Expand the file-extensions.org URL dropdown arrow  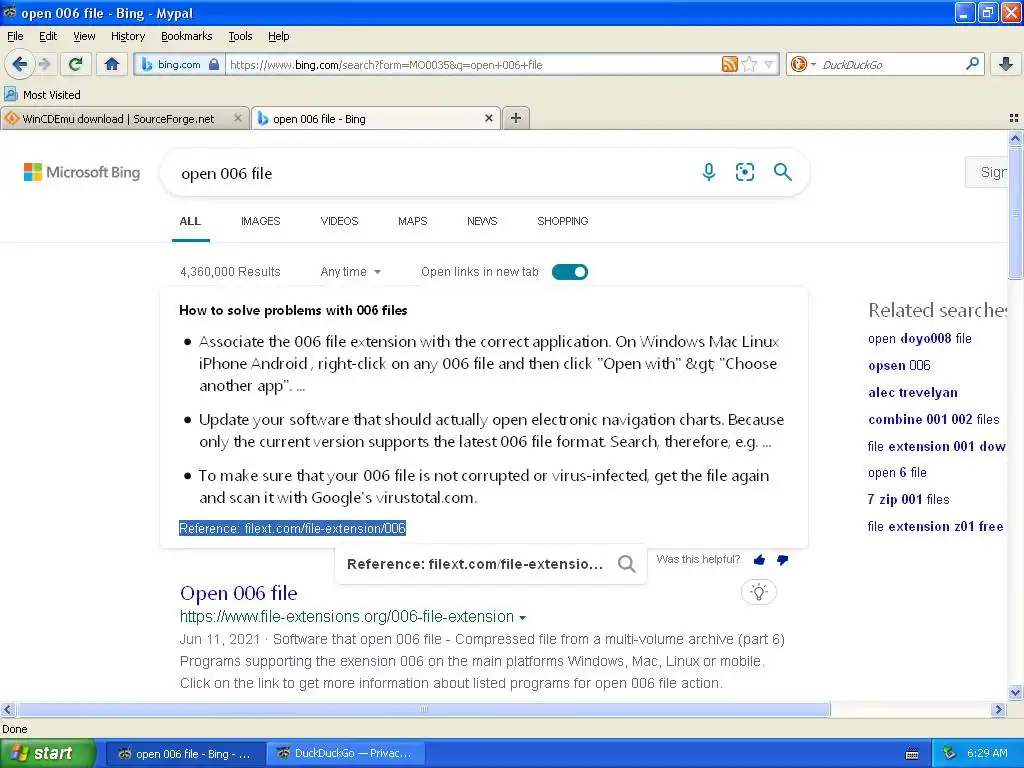pyautogui.click(x=522, y=617)
